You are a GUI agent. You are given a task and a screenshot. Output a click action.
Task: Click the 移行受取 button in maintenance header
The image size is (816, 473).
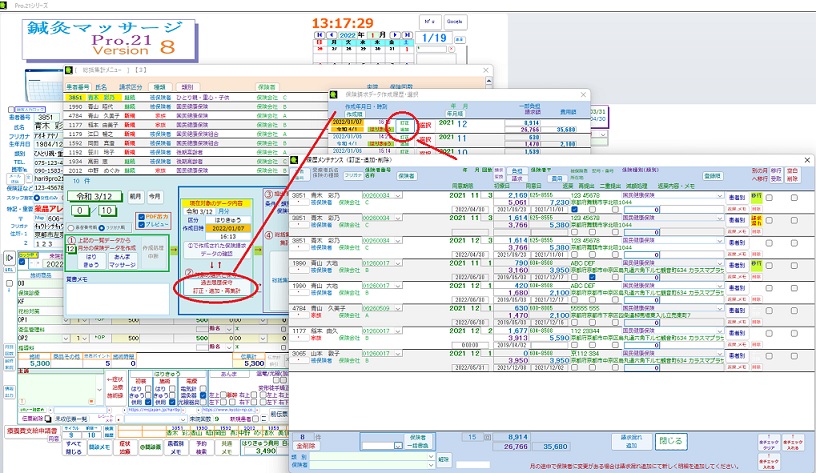[x=776, y=174]
